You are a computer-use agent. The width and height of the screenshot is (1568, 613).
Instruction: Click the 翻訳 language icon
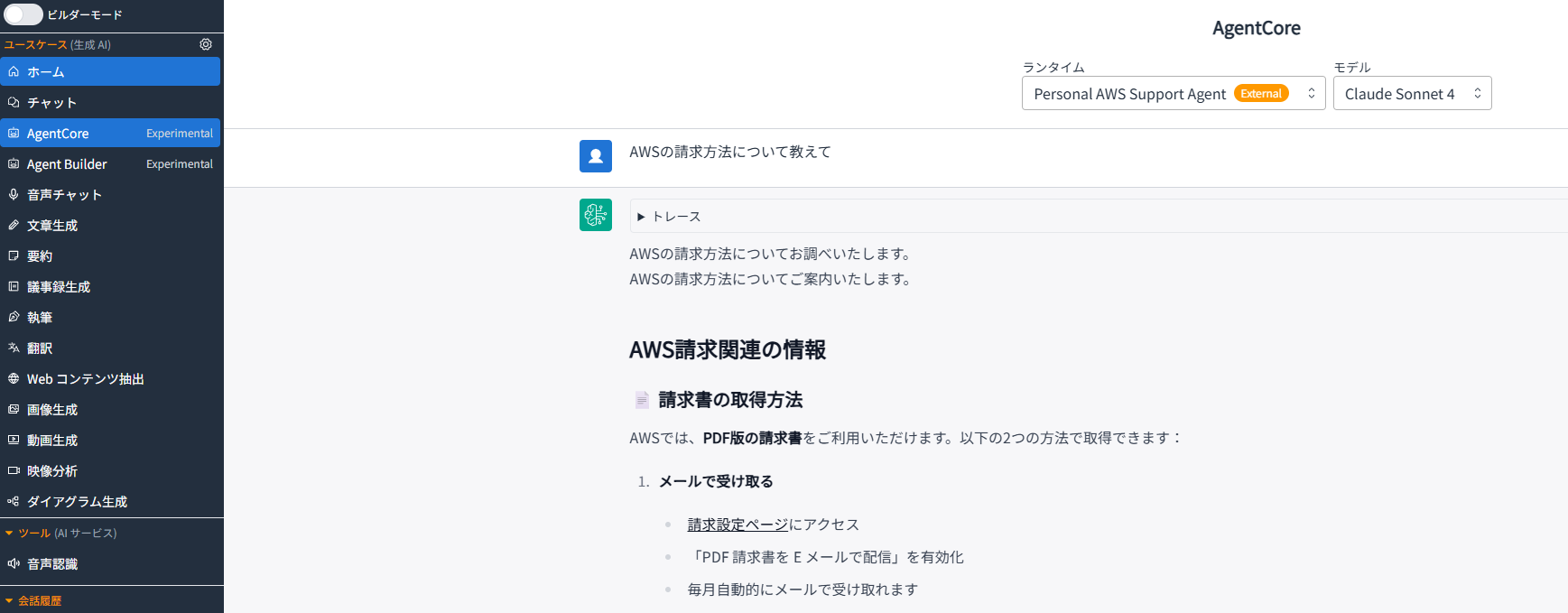[x=14, y=348]
